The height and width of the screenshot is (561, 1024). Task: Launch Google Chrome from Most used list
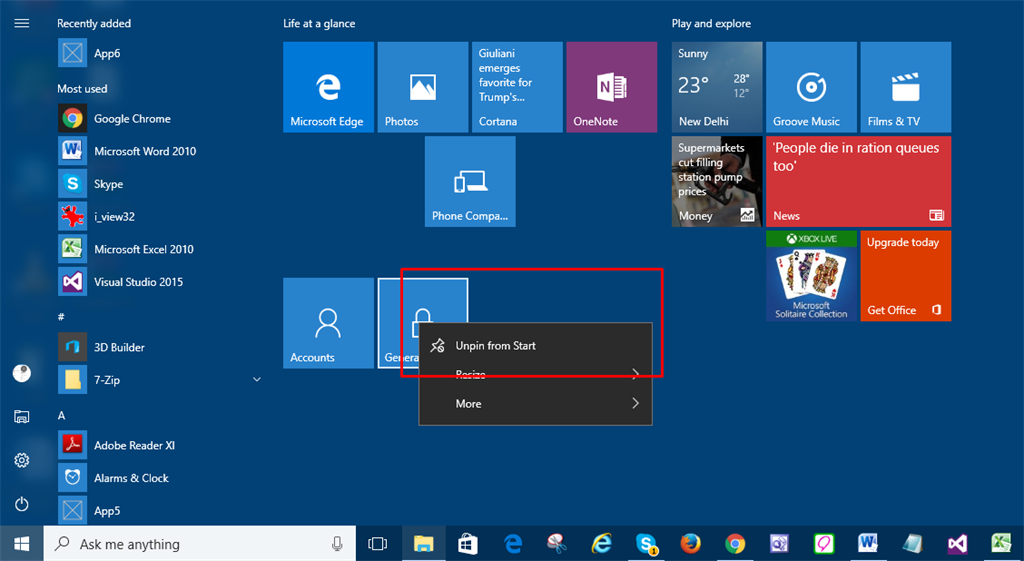click(x=132, y=119)
